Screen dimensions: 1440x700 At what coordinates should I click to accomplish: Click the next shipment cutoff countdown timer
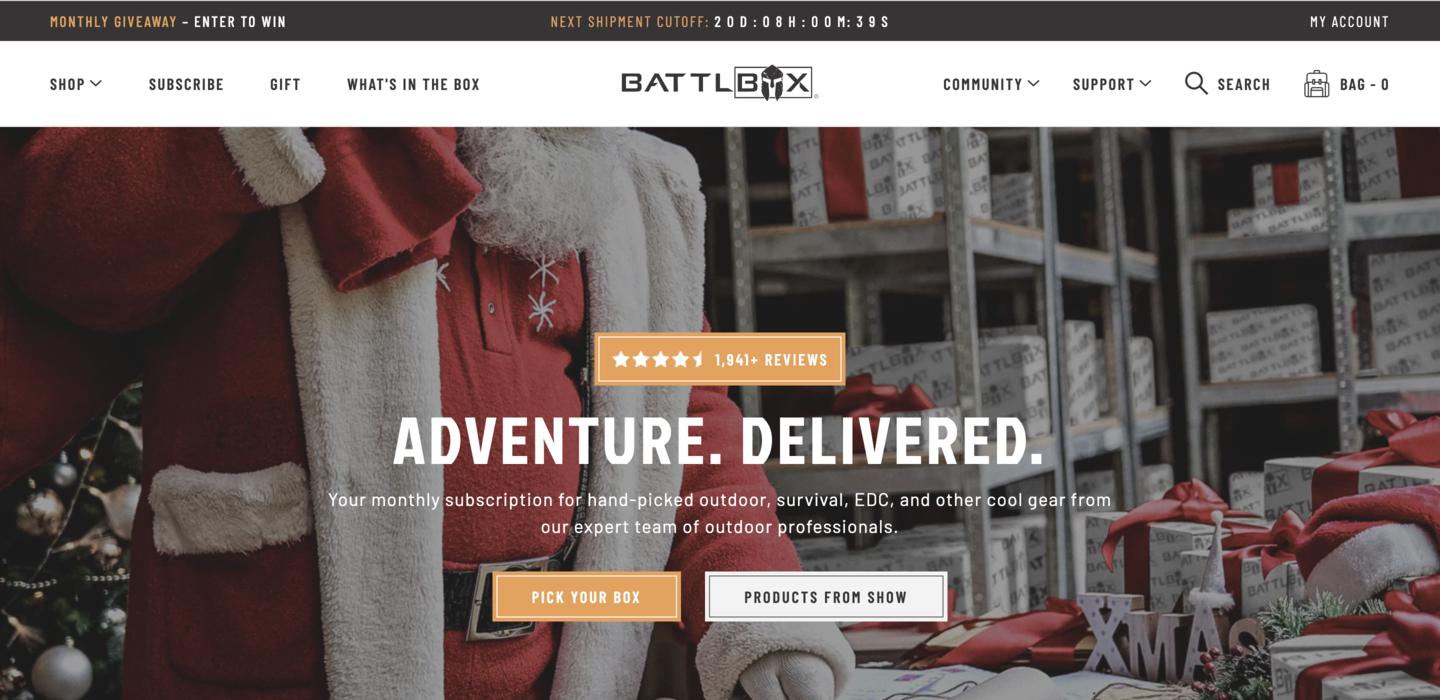pyautogui.click(x=802, y=21)
